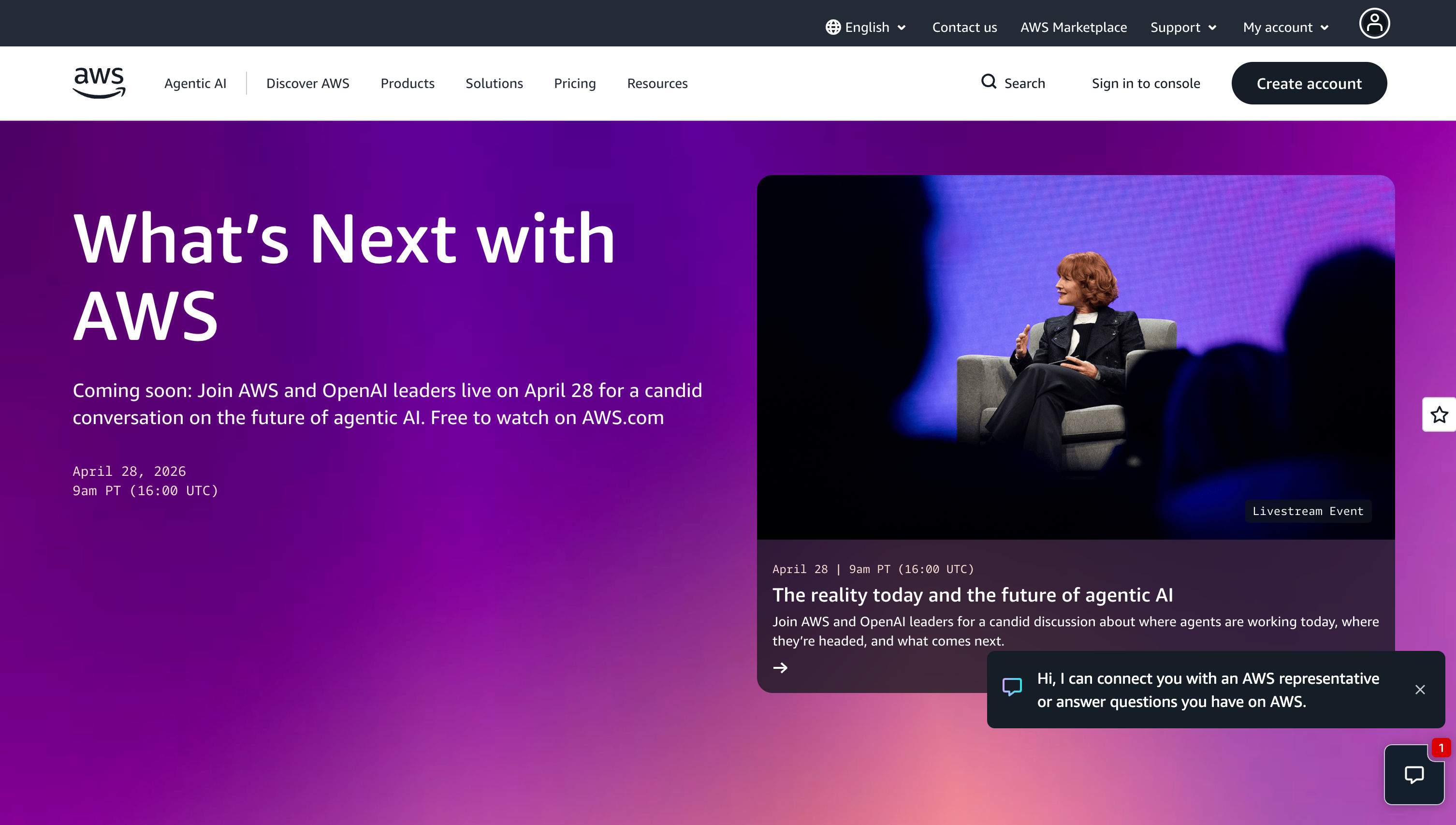Click the AWS logo

tap(99, 83)
